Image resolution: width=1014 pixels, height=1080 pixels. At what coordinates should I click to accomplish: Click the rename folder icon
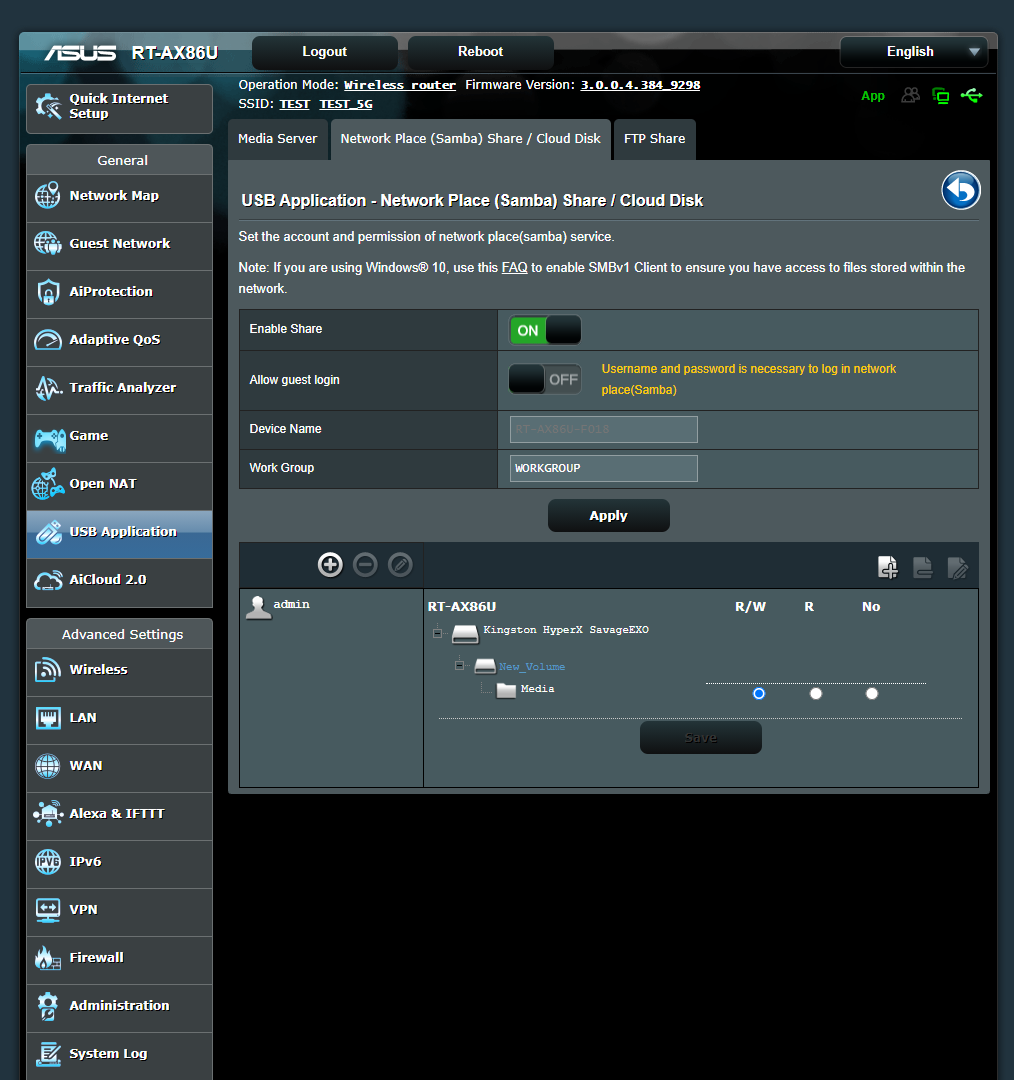pos(958,568)
